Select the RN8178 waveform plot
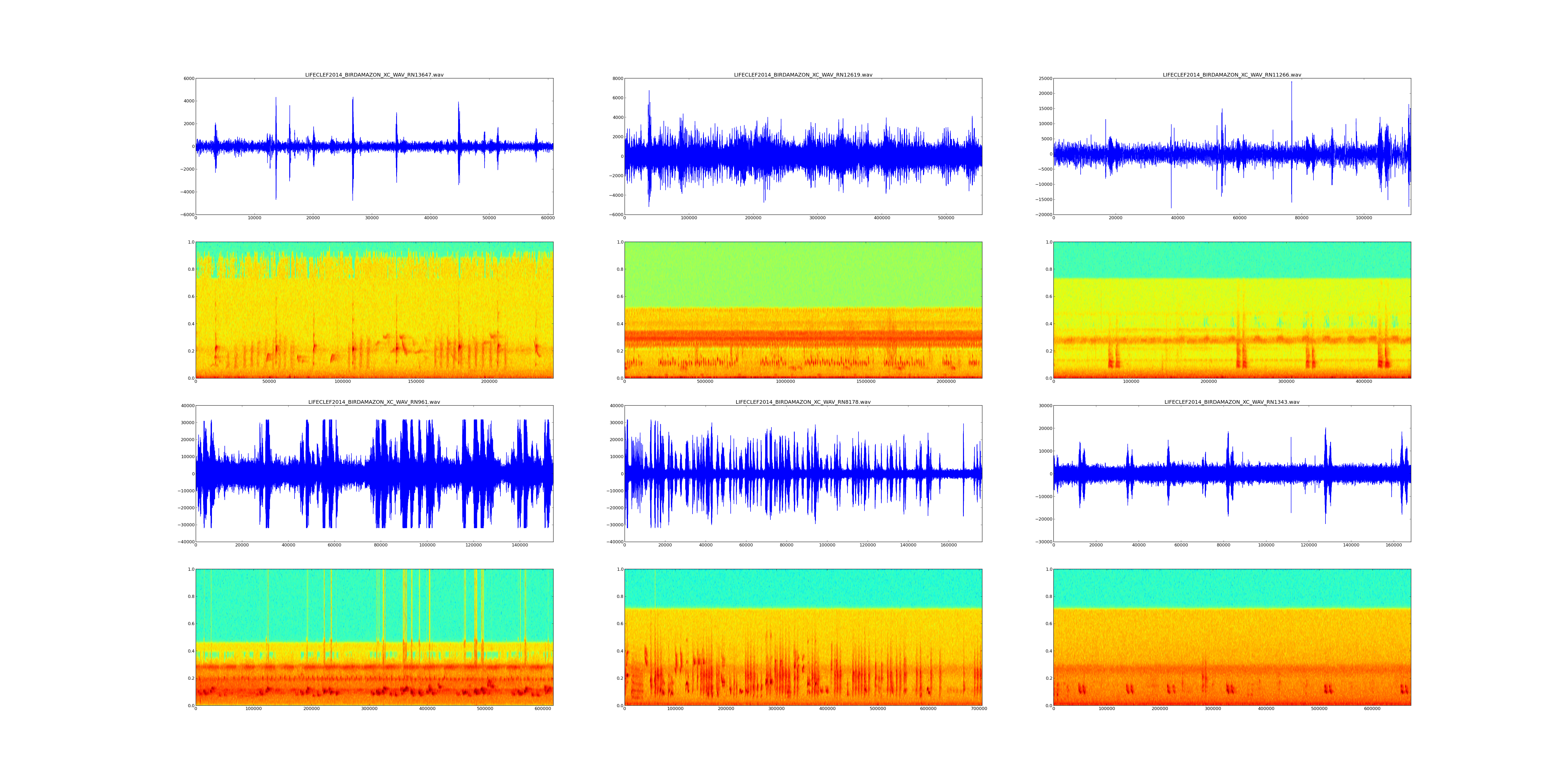The image size is (1568, 784). 803,474
